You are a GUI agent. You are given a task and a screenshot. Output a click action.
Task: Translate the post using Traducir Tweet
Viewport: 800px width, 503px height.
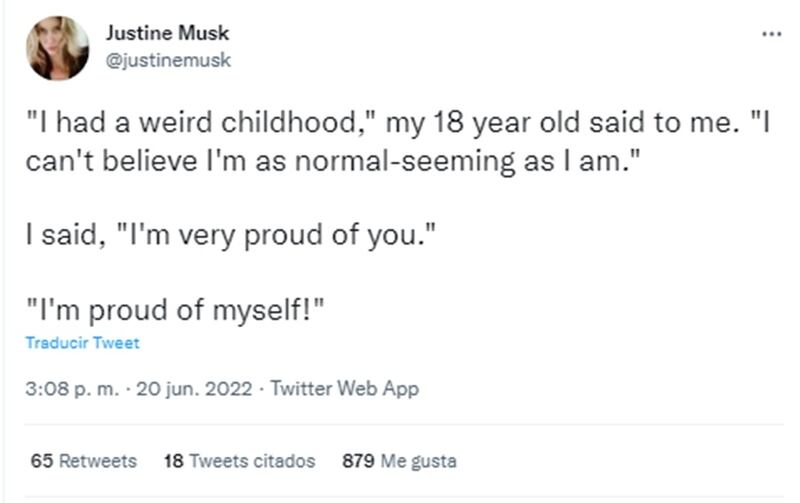point(82,342)
